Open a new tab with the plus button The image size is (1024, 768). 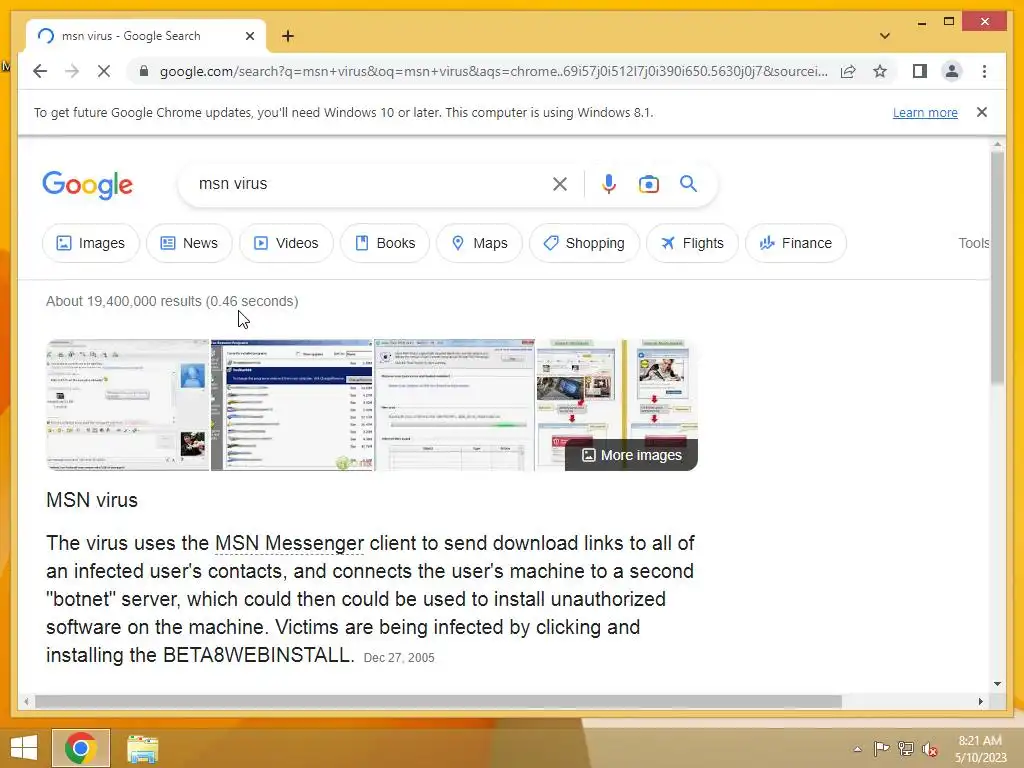coord(288,36)
